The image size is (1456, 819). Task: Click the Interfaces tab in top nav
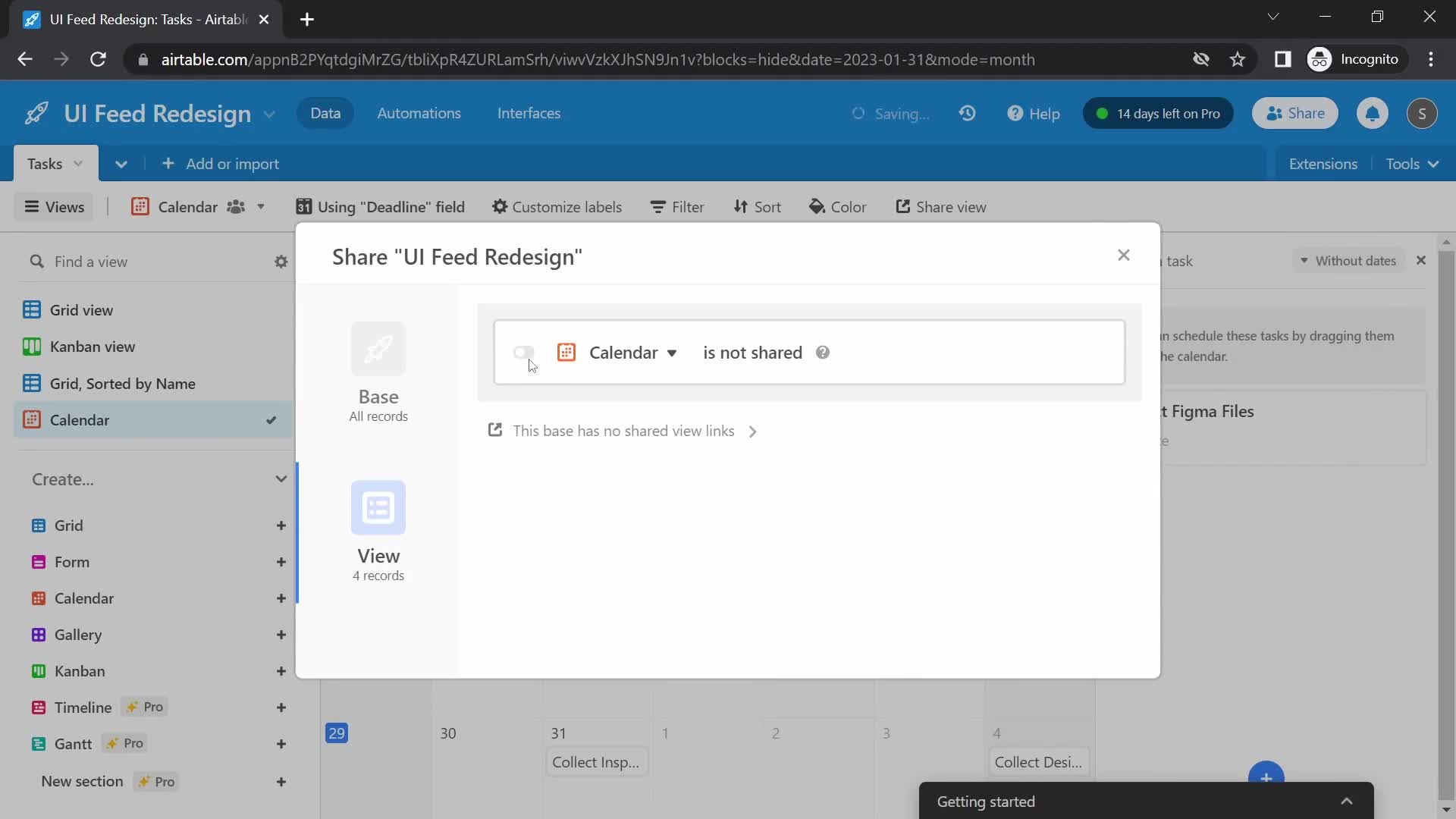click(528, 112)
